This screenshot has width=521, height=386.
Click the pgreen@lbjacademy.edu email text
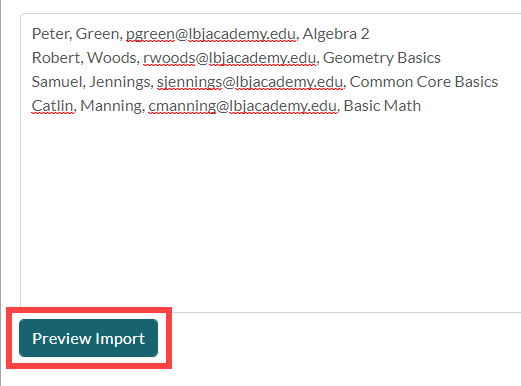(211, 34)
